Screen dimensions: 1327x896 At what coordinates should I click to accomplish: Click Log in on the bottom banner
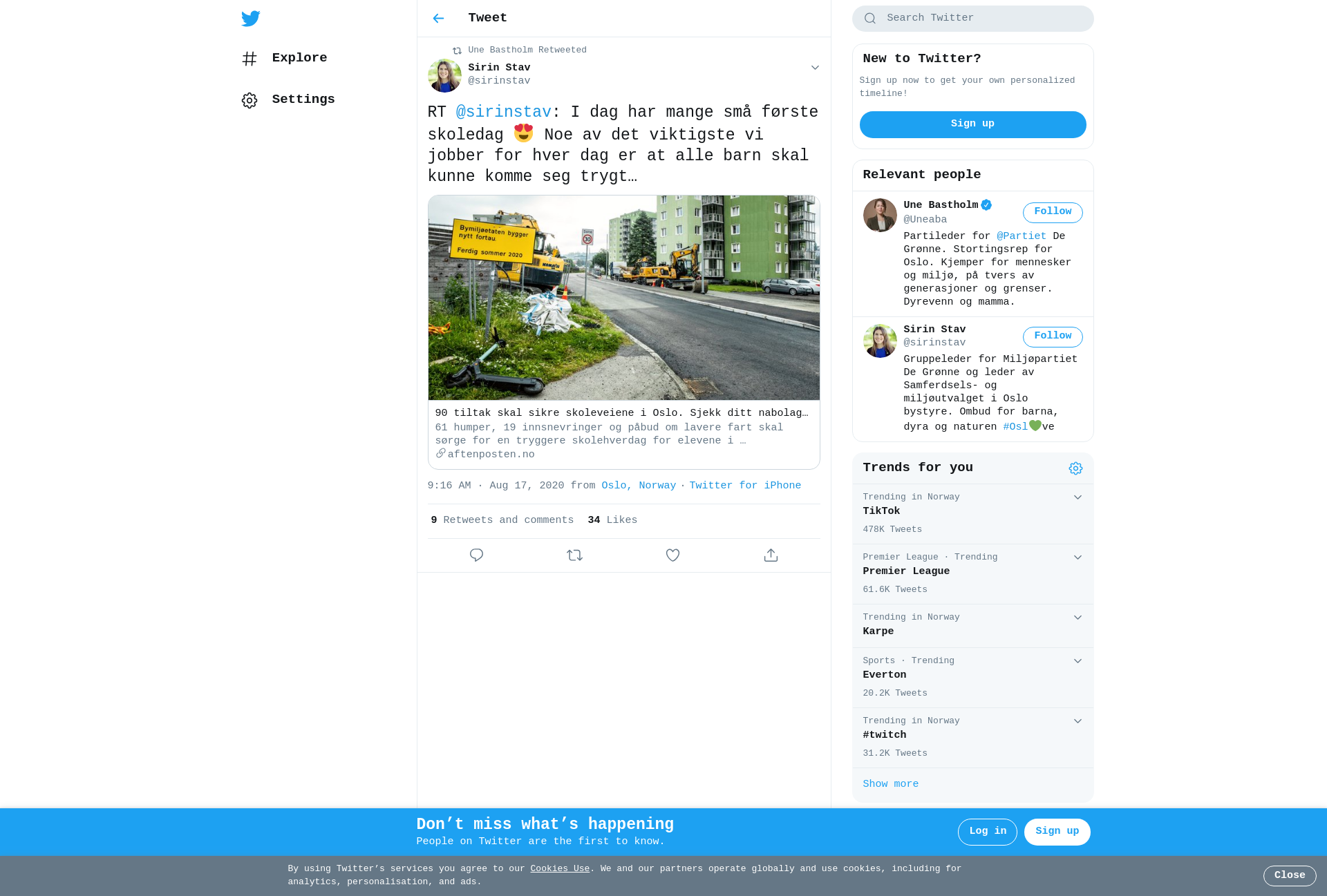pos(987,832)
